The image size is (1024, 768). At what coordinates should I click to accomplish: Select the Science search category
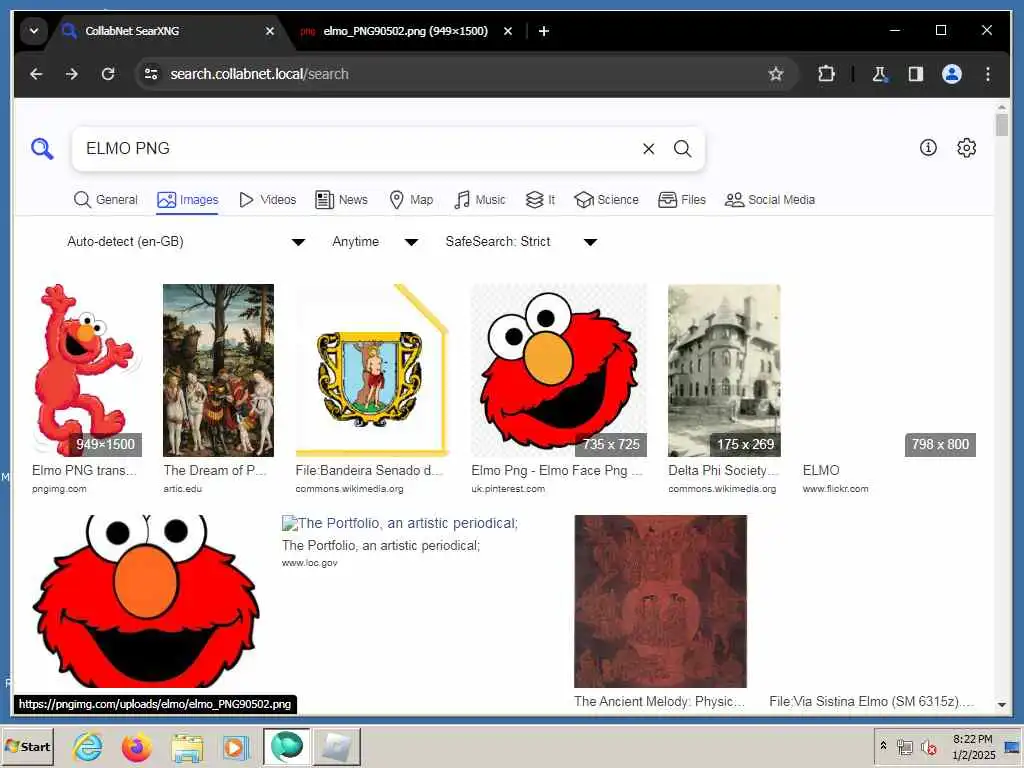(x=607, y=200)
